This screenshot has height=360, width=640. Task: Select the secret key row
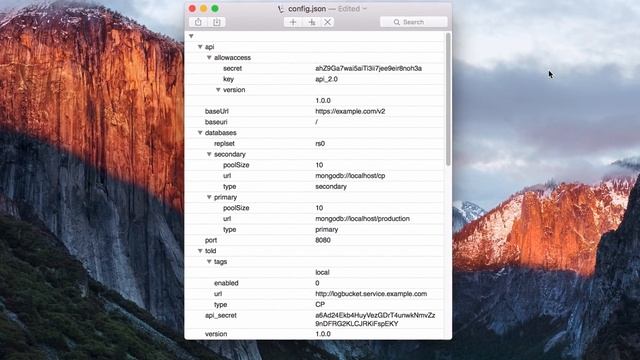click(x=315, y=69)
